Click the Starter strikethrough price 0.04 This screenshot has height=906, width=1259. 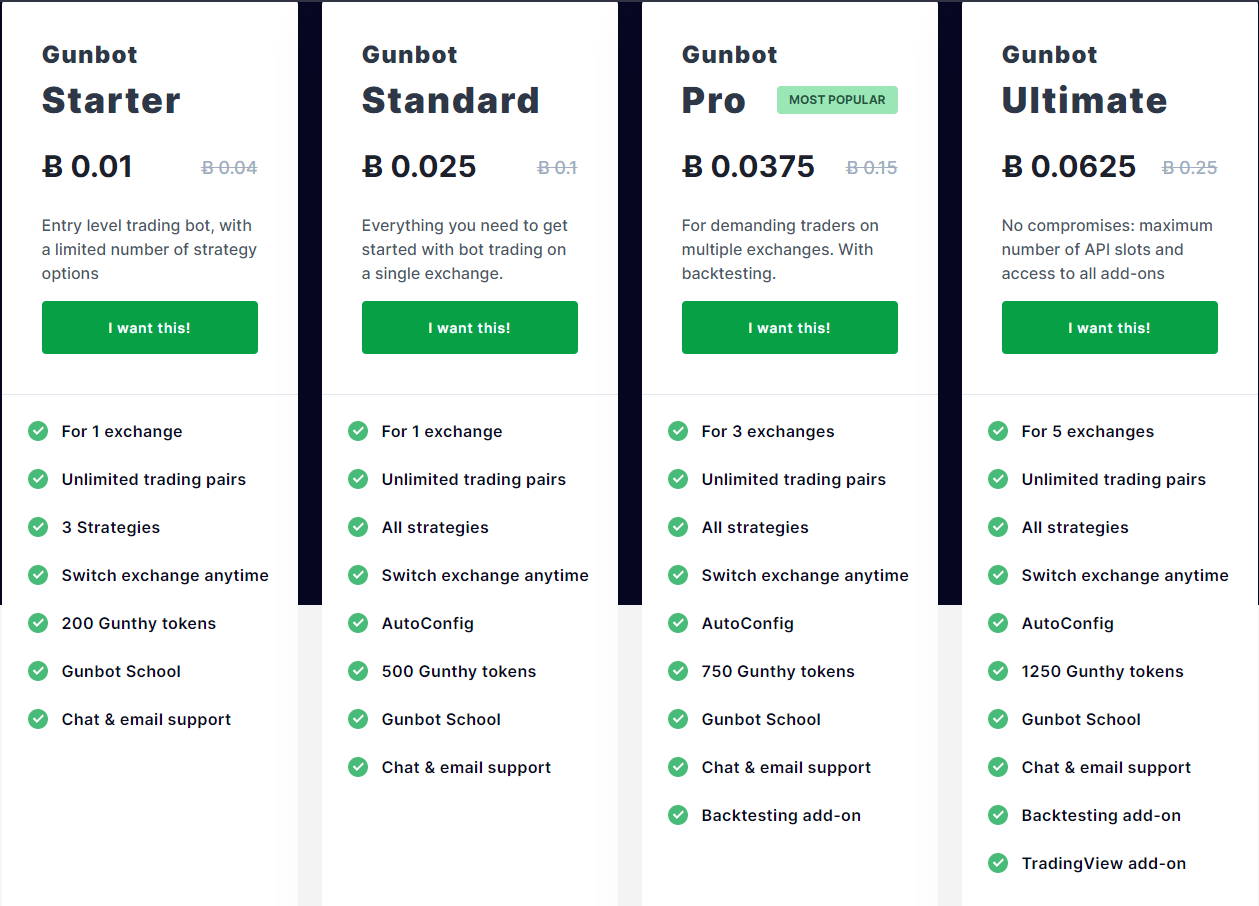[229, 168]
